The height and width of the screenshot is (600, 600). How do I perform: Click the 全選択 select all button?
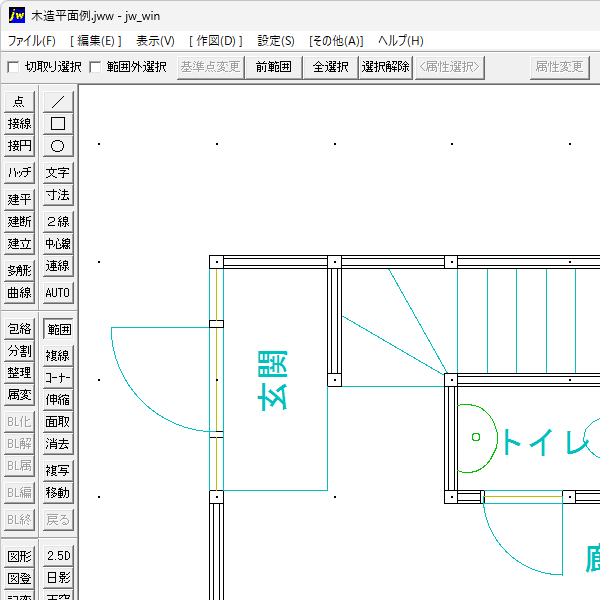click(x=330, y=67)
